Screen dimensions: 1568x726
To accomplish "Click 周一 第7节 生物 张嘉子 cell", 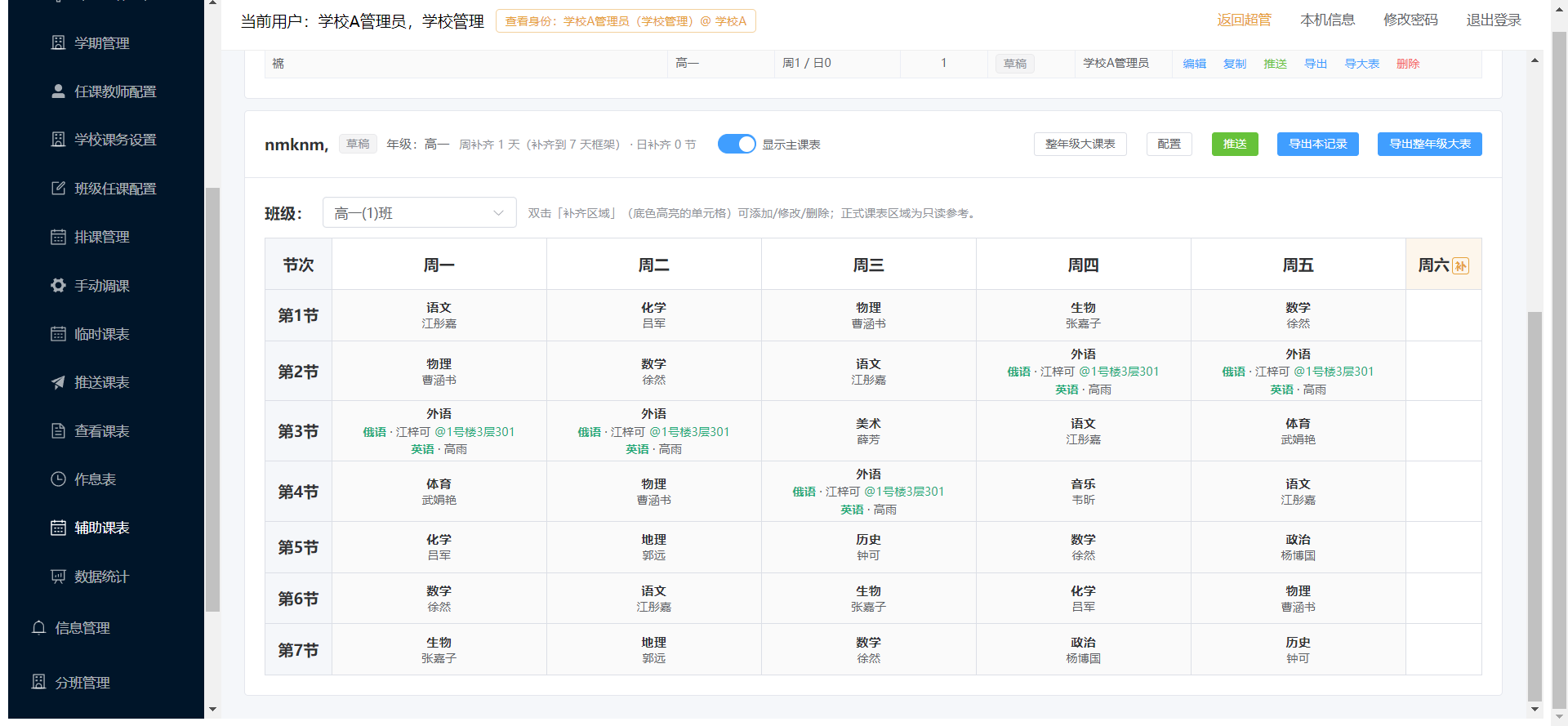I will point(439,650).
